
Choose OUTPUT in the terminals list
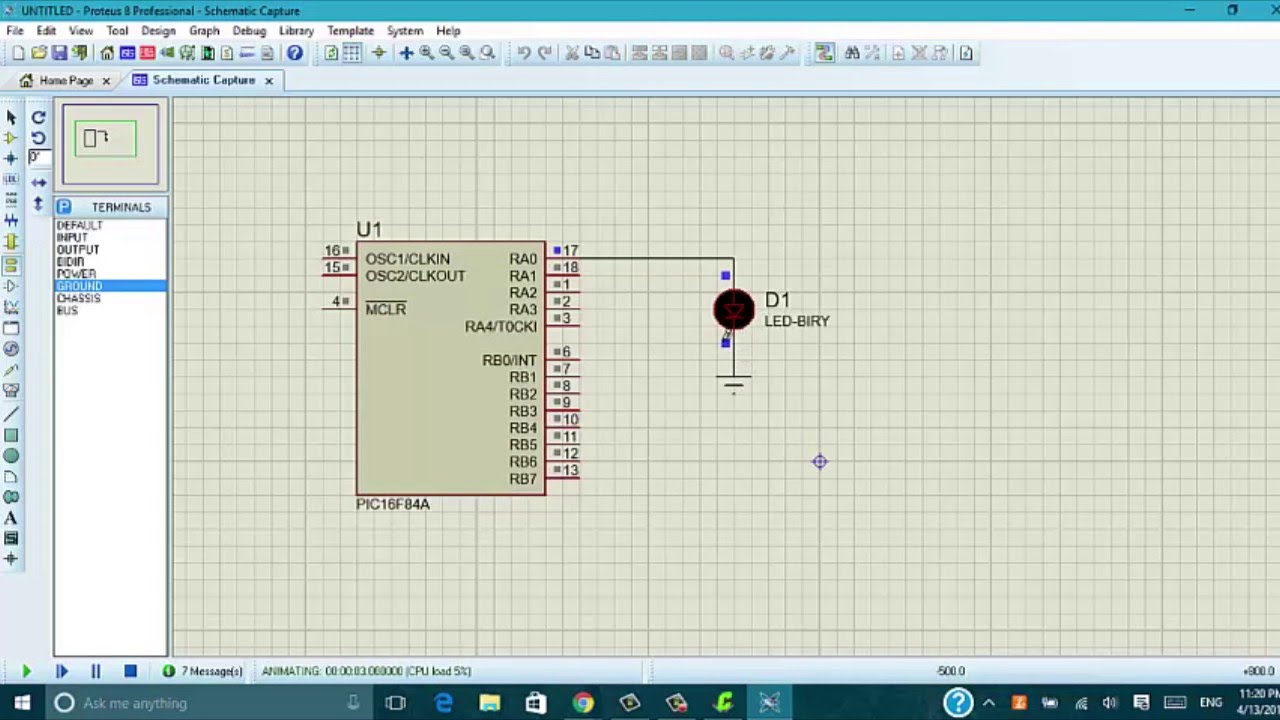pos(78,250)
